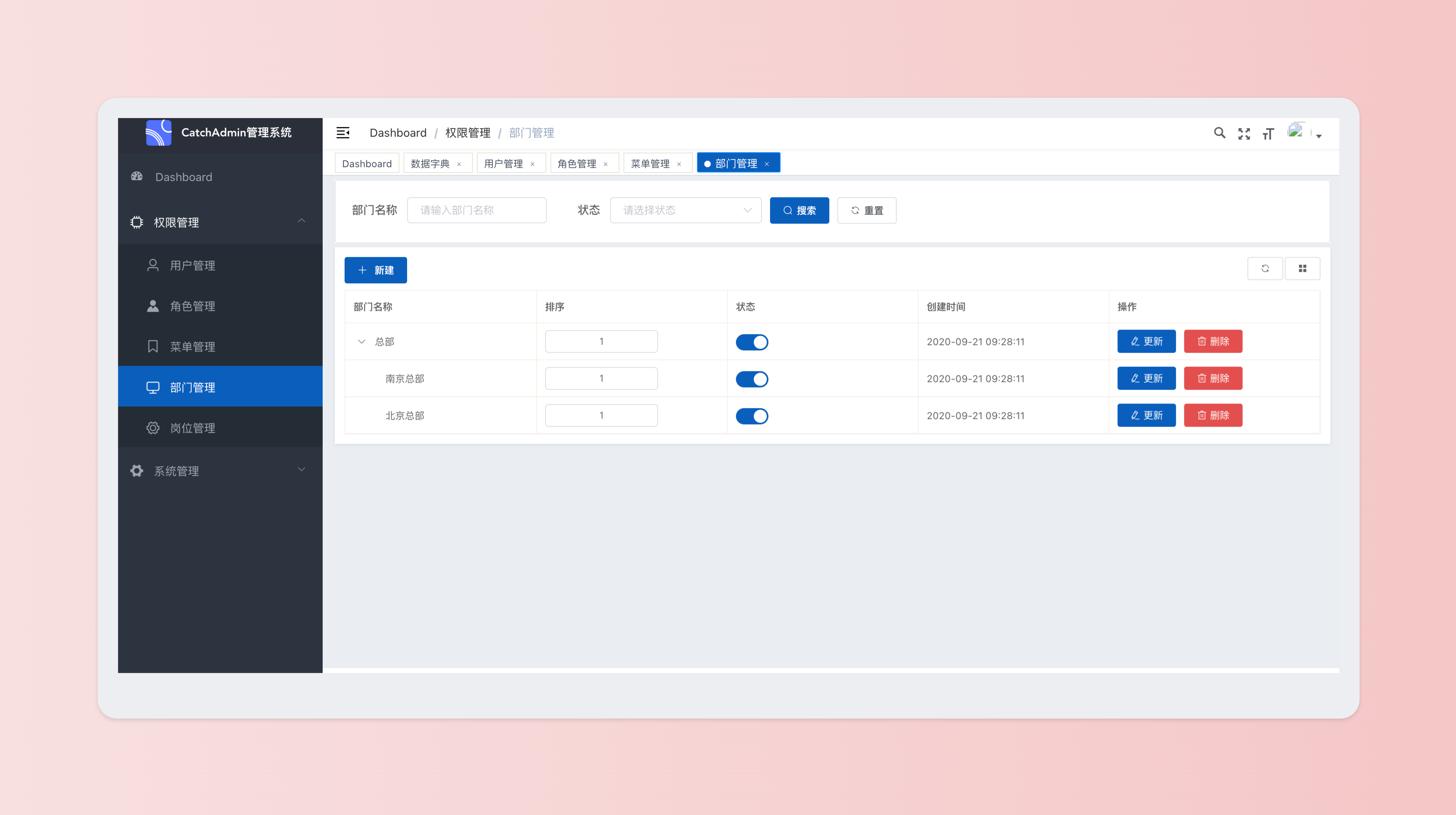Edit the 排序 input for 北京总部
Viewport: 1456px width, 815px height.
[602, 415]
